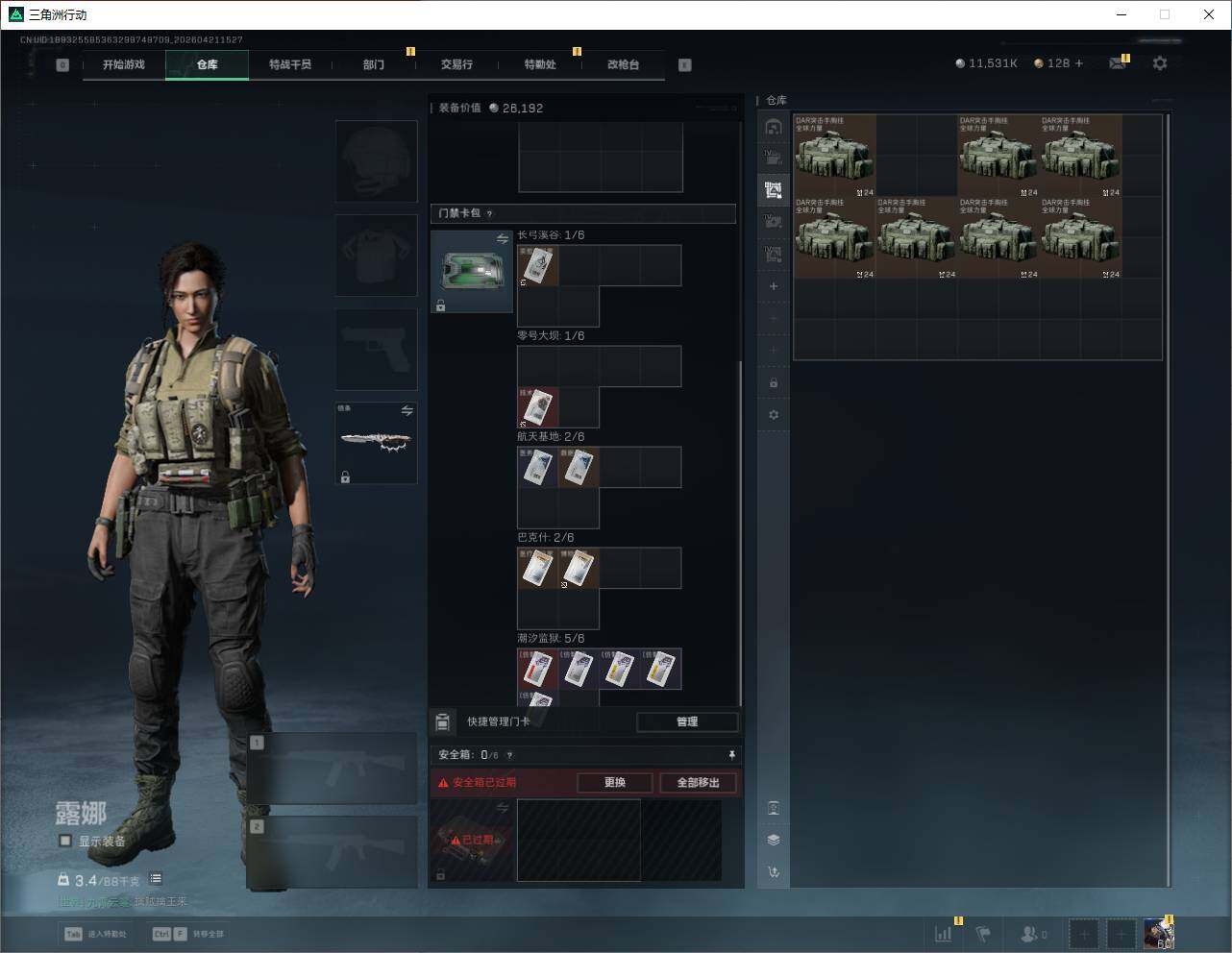The height and width of the screenshot is (953, 1232).
Task: Open the 特勤处 tab
Action: [x=540, y=64]
